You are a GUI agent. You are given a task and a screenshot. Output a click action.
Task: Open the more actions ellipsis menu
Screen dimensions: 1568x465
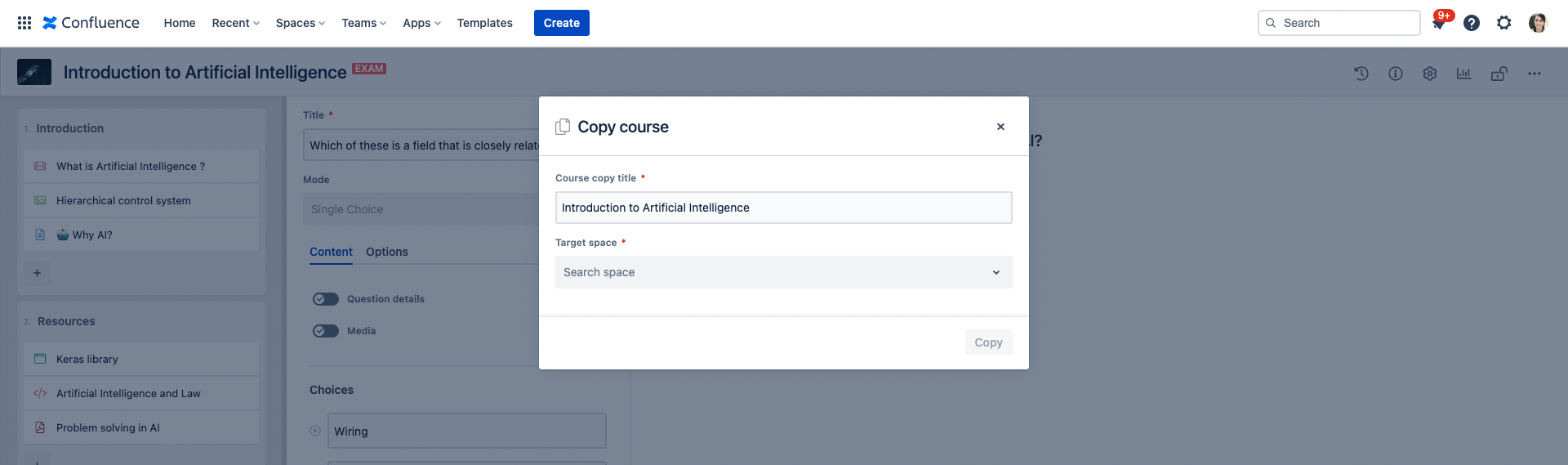pos(1535,74)
